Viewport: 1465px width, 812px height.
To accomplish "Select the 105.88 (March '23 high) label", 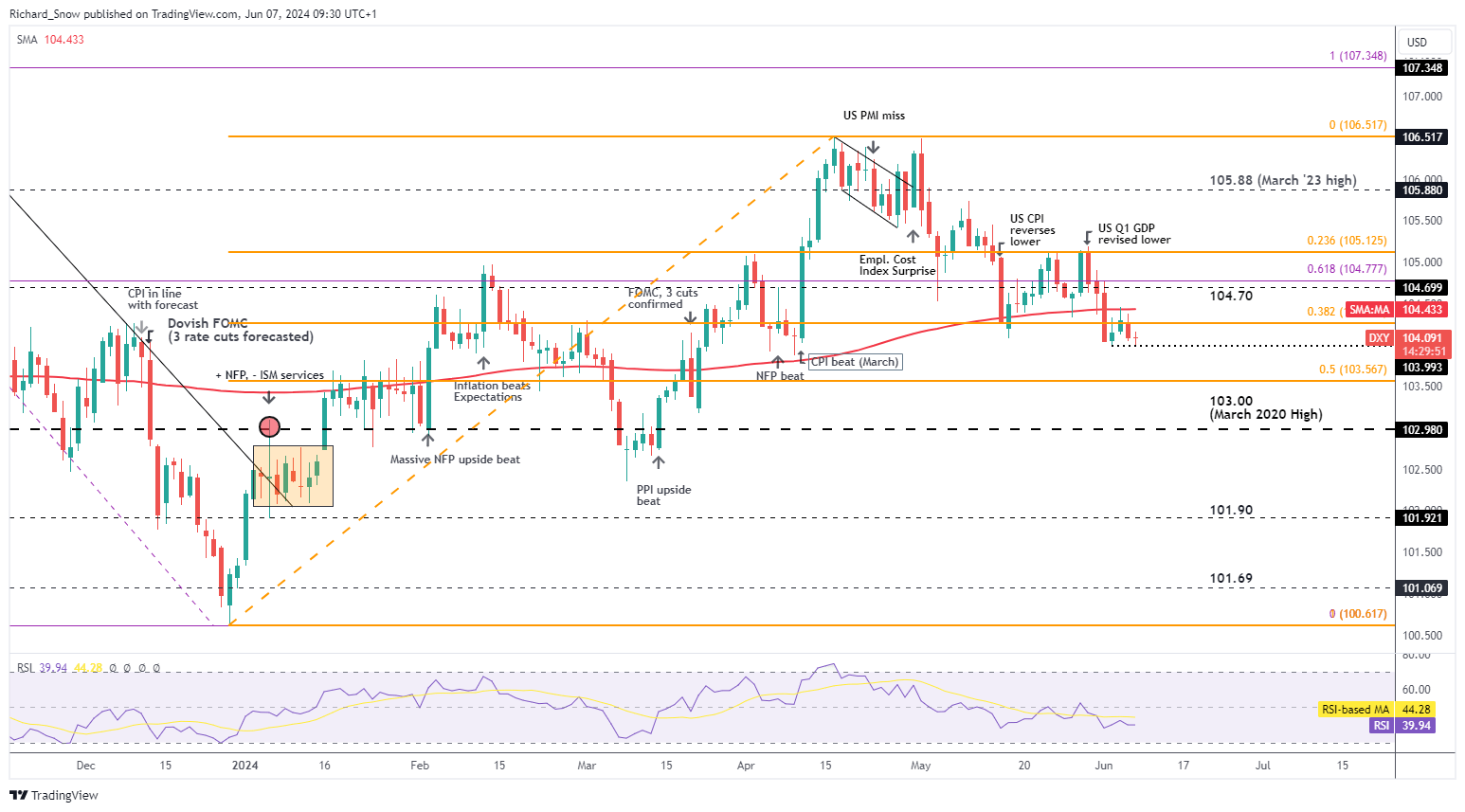I will pyautogui.click(x=1283, y=180).
